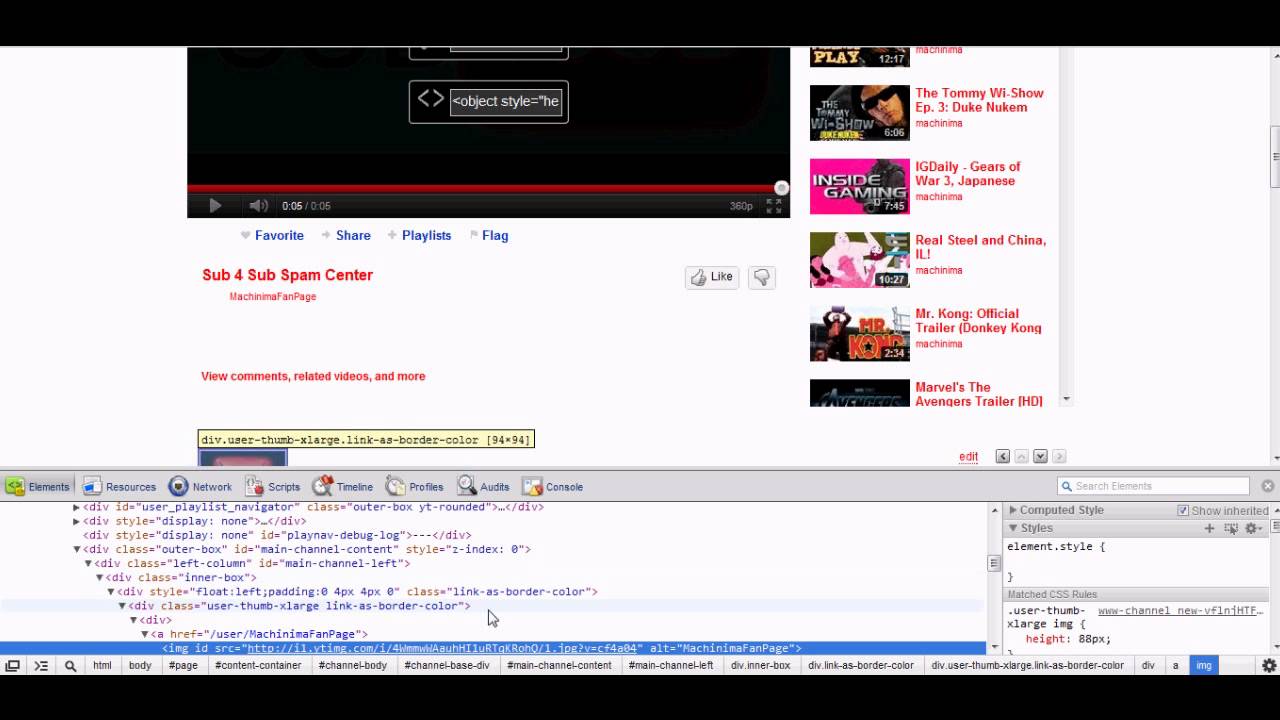The width and height of the screenshot is (1280, 720).
Task: Click the dock to main window icon
Action: coord(12,665)
